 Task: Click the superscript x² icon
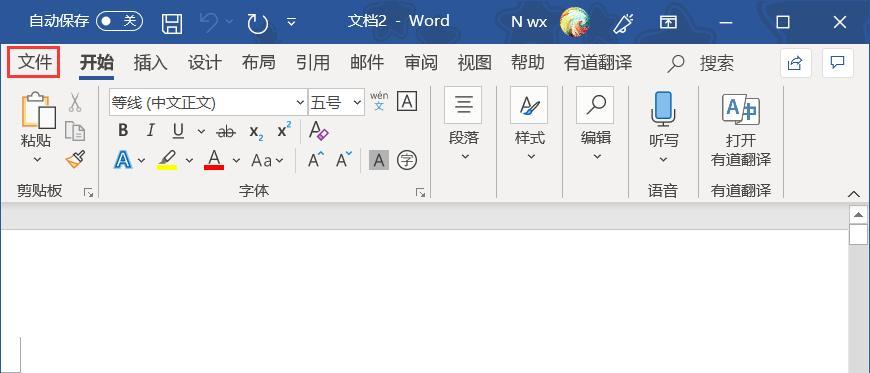[285, 131]
